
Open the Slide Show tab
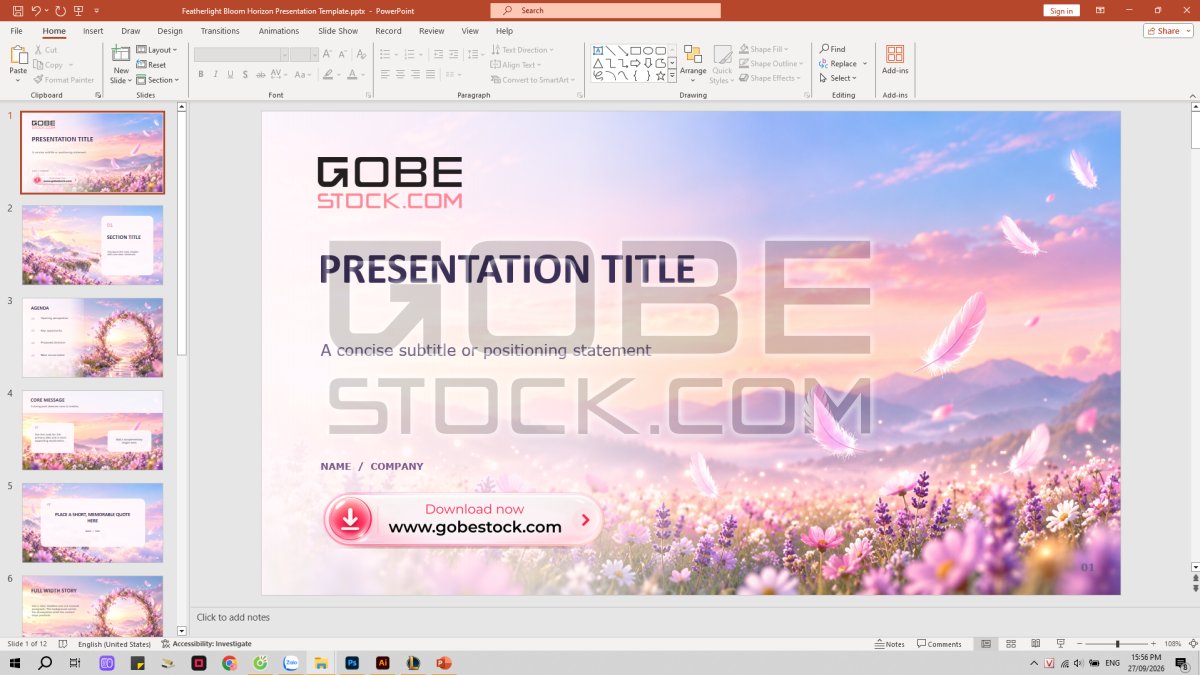[x=338, y=31]
